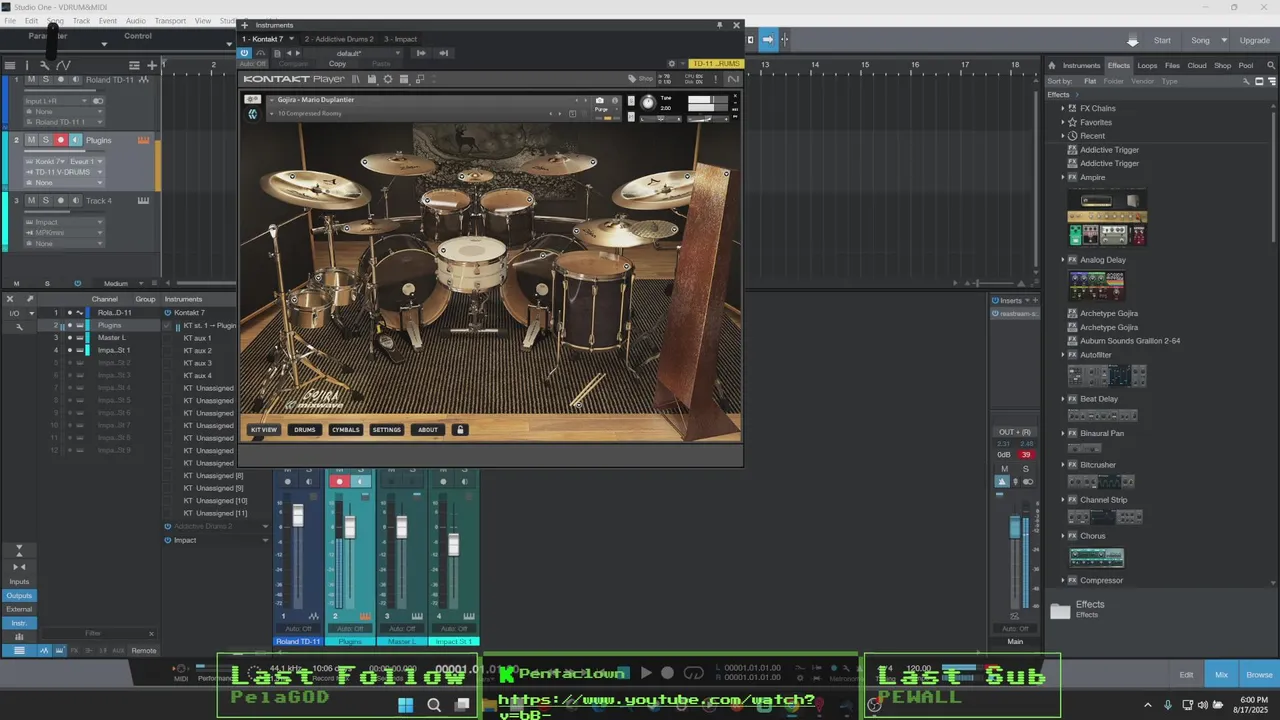Mute Track 4
Viewport: 1280px width, 720px height.
click(x=31, y=200)
